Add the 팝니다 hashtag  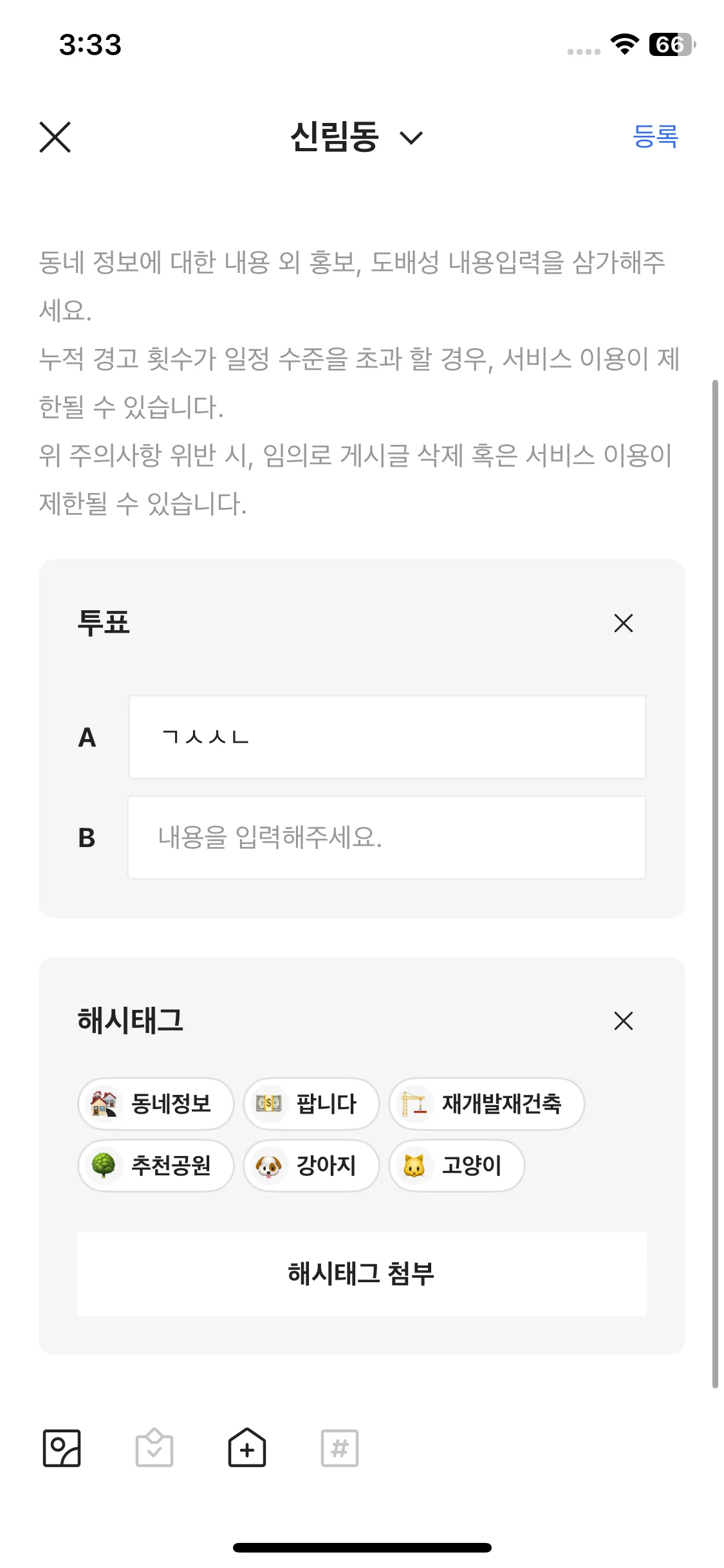[x=310, y=1103]
